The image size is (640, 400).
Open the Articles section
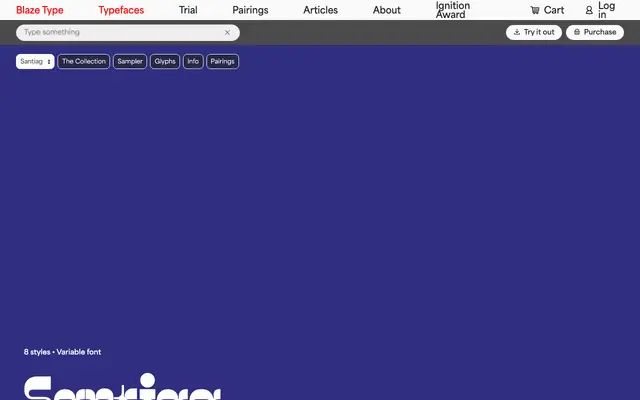tap(320, 10)
